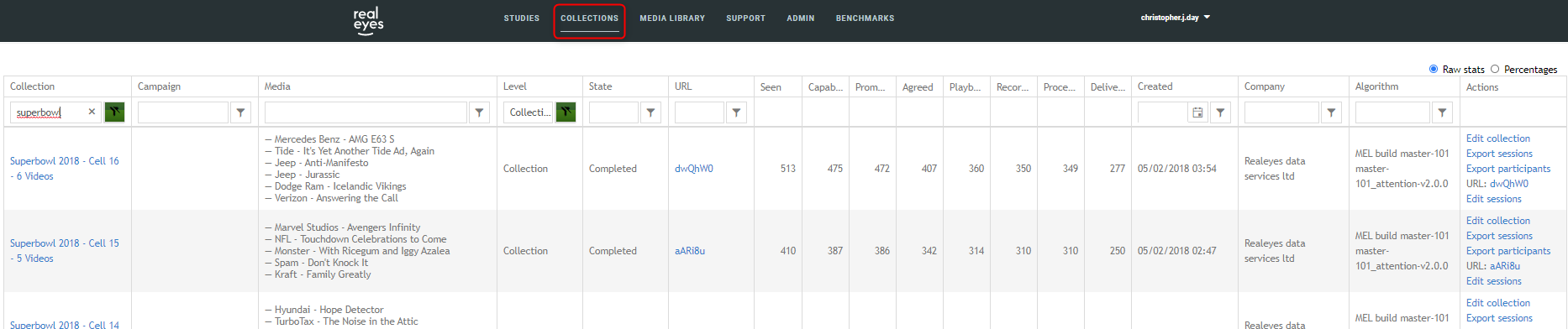1568x329 pixels.
Task: Open Superbowl 2018 - Cell 16 collection link
Action: point(65,169)
